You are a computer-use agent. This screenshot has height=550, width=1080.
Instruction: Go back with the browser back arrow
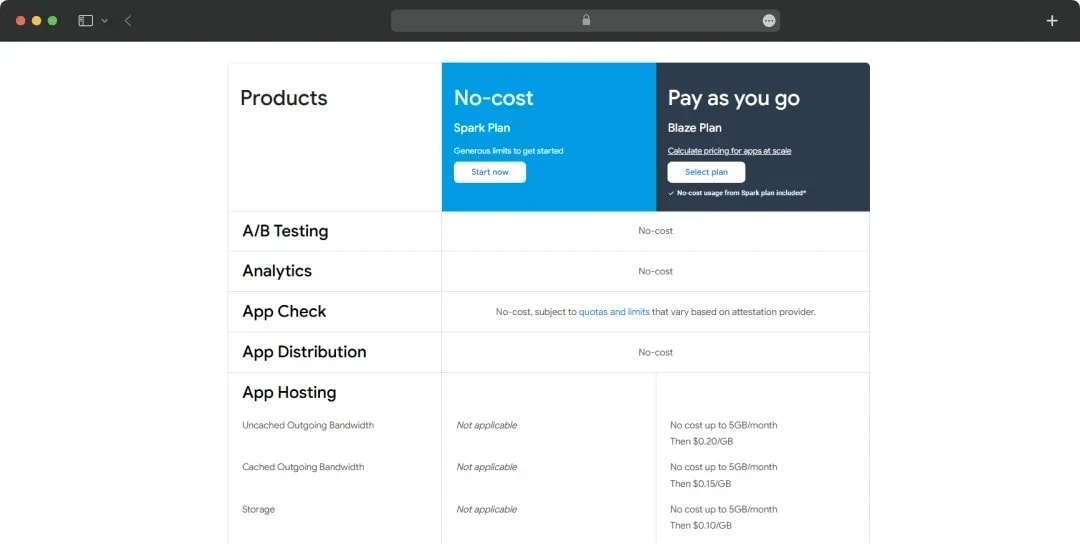pyautogui.click(x=128, y=21)
